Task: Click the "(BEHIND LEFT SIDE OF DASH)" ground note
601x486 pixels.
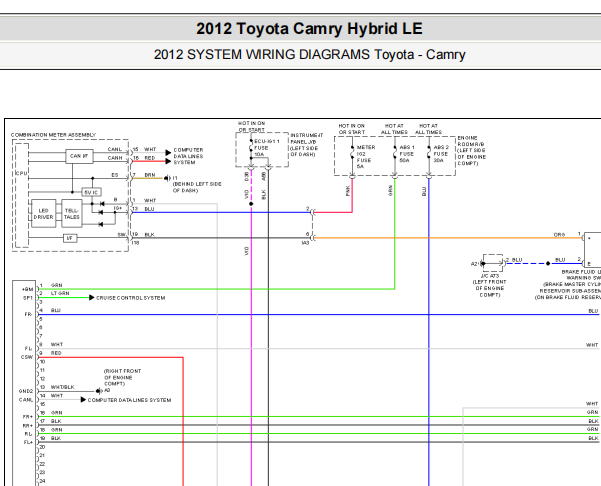Action: coord(197,187)
